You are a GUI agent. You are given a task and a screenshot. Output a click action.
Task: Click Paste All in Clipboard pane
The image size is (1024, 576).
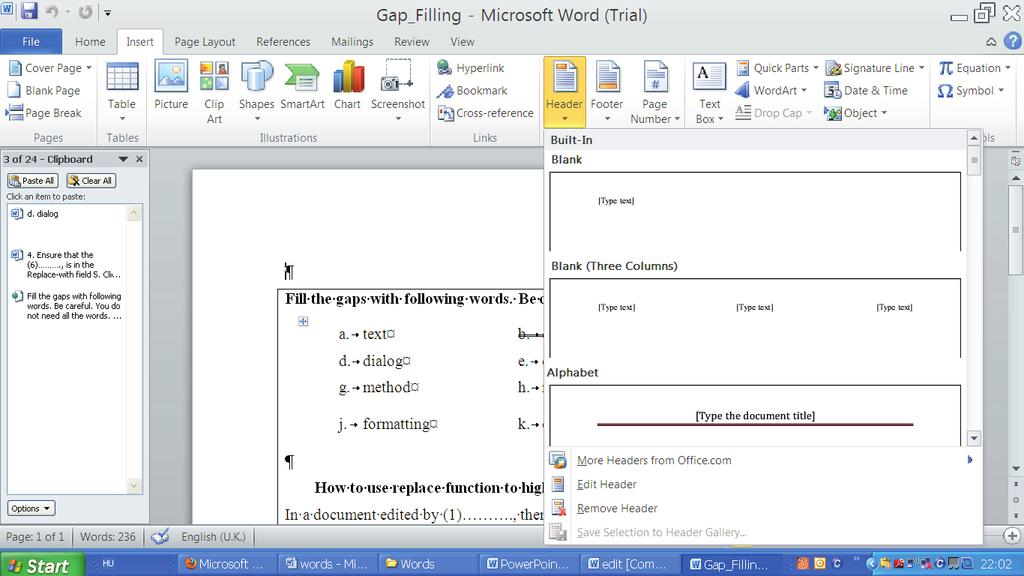tap(33, 181)
